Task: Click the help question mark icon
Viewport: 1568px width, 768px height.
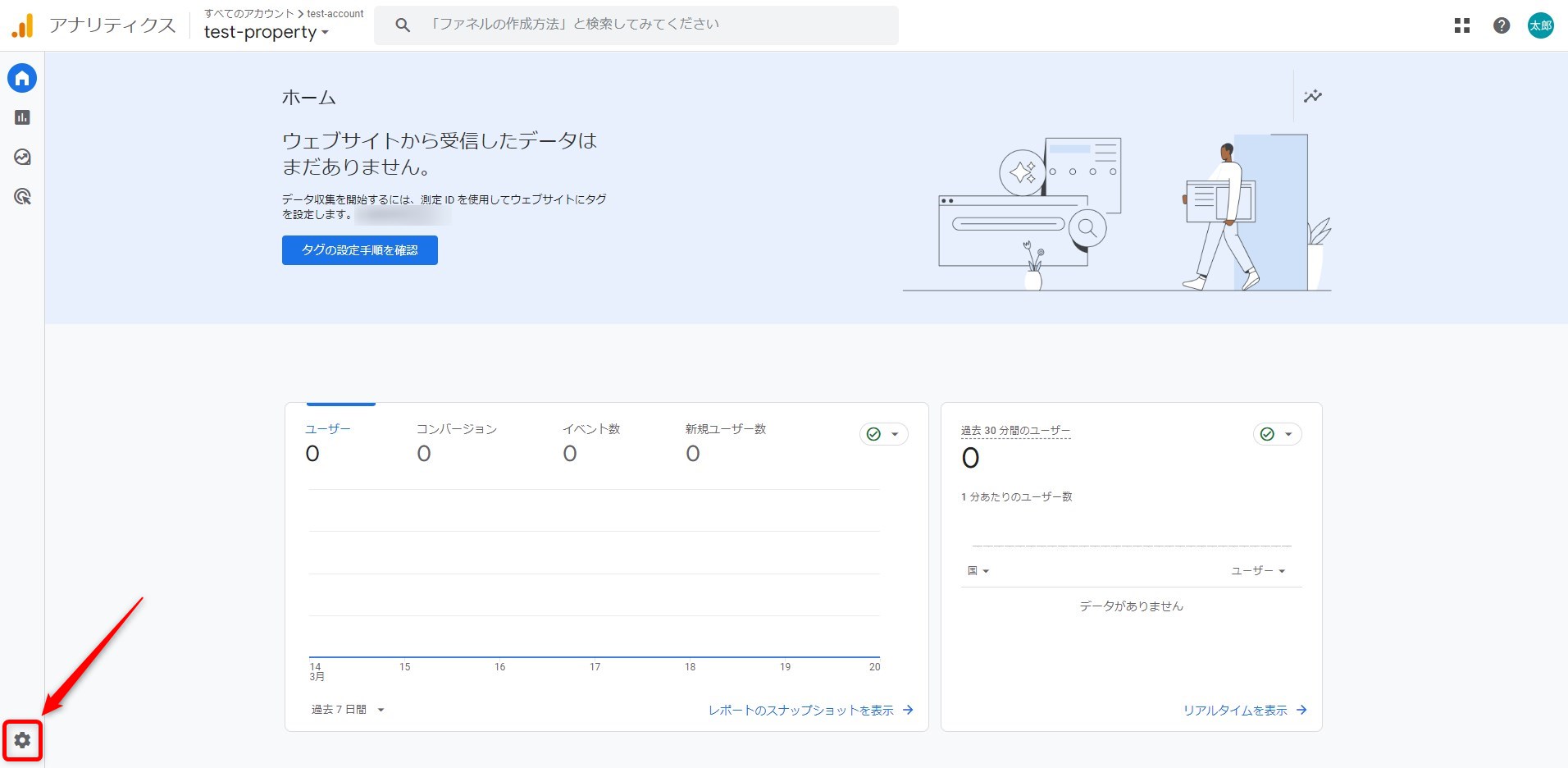Action: tap(1501, 25)
